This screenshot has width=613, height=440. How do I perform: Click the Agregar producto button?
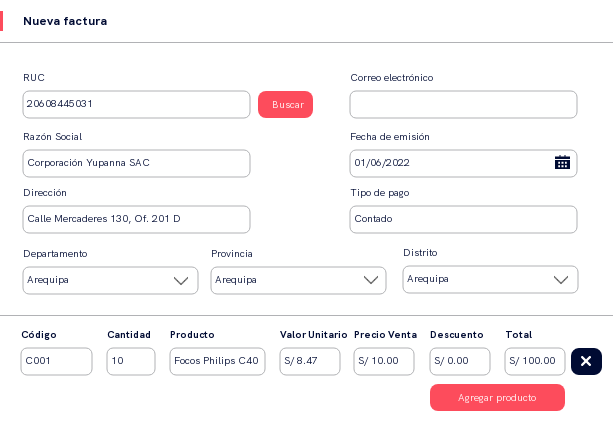pyautogui.click(x=497, y=398)
